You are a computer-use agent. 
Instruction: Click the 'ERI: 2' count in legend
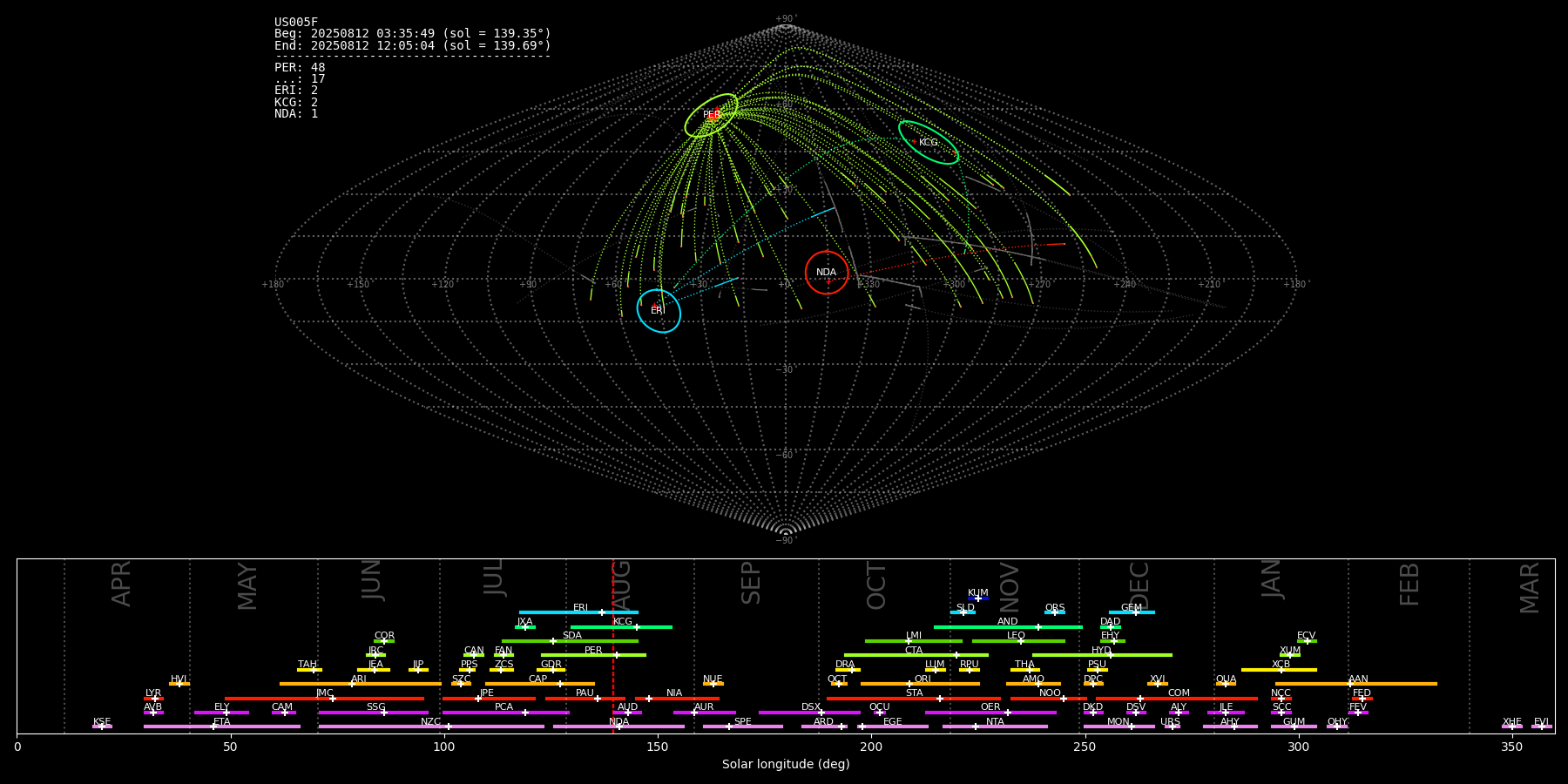(296, 91)
